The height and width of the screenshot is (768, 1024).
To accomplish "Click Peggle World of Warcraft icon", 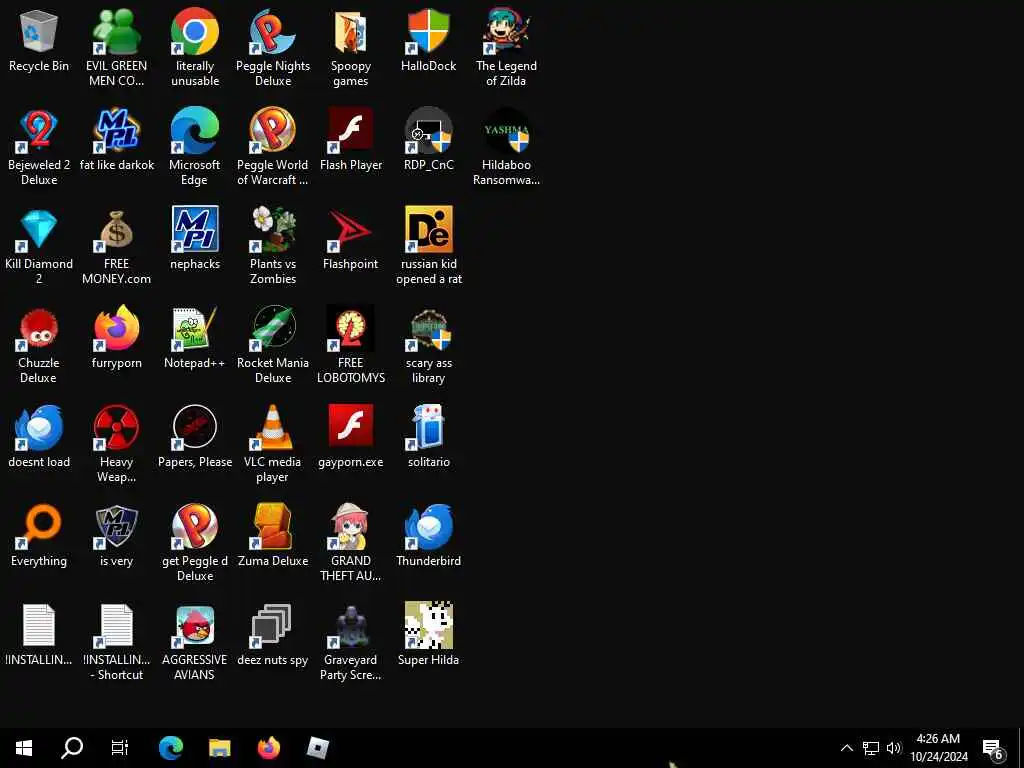I will [x=272, y=131].
